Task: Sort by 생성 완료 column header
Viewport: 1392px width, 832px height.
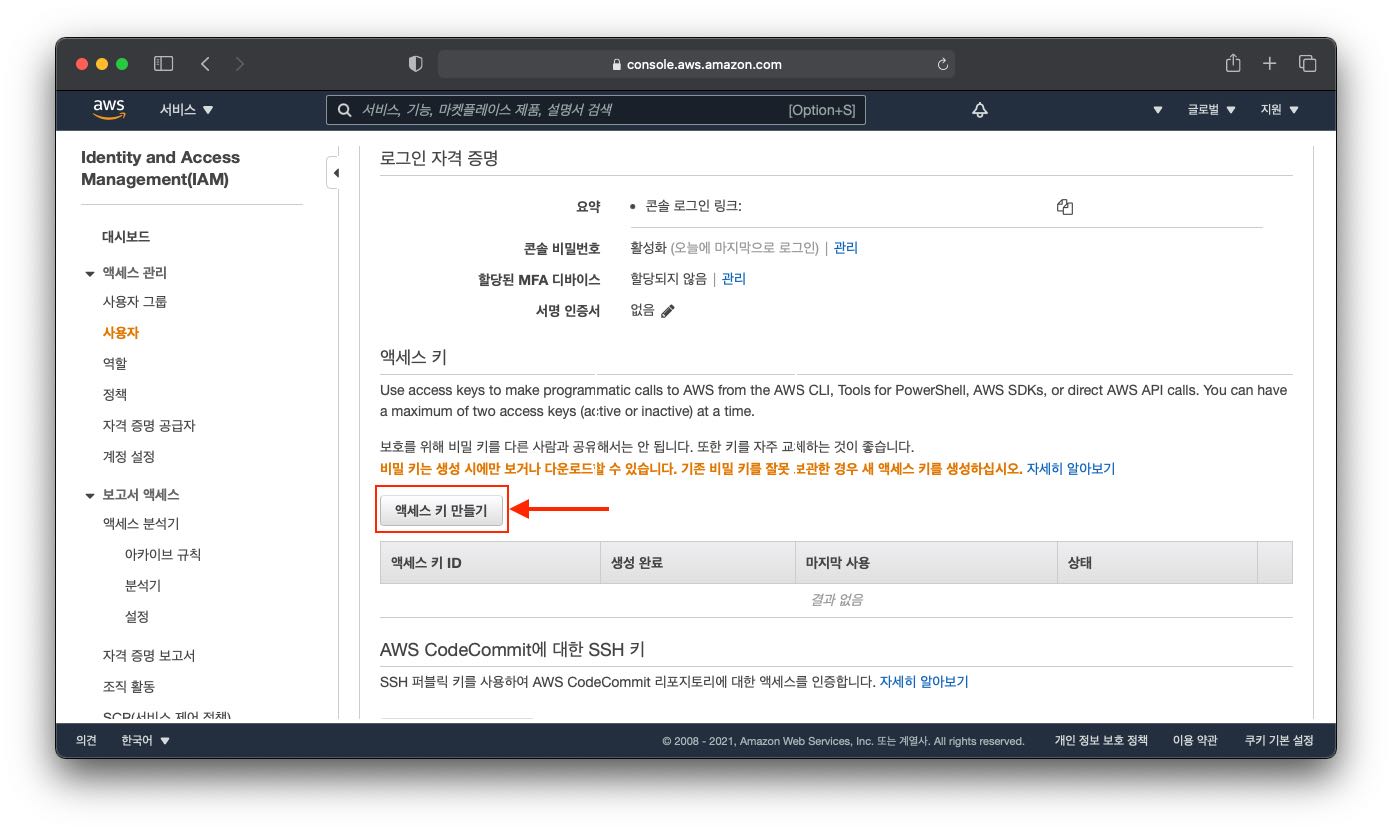Action: click(697, 563)
